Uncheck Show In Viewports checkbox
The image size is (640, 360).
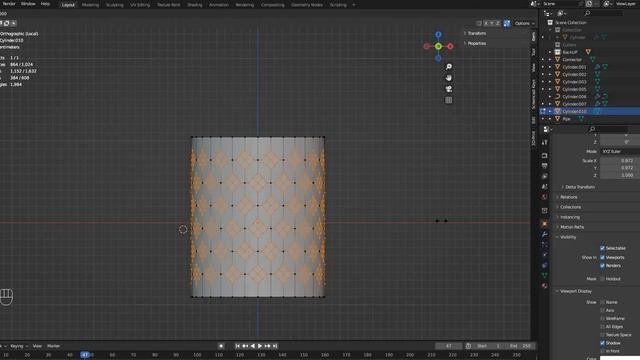[x=602, y=258]
